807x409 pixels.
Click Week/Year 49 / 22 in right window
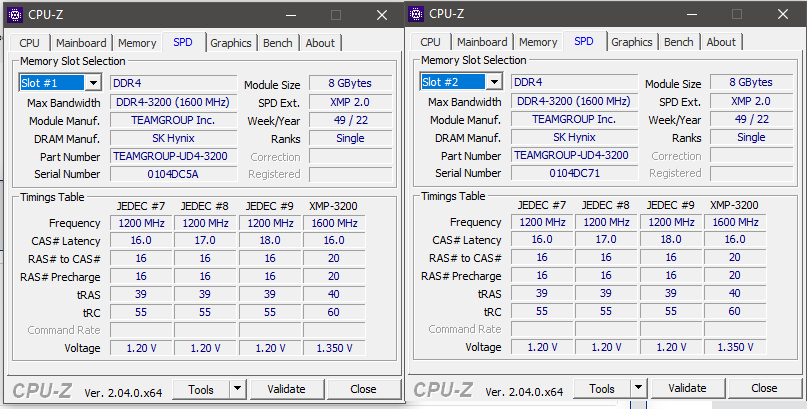click(751, 119)
